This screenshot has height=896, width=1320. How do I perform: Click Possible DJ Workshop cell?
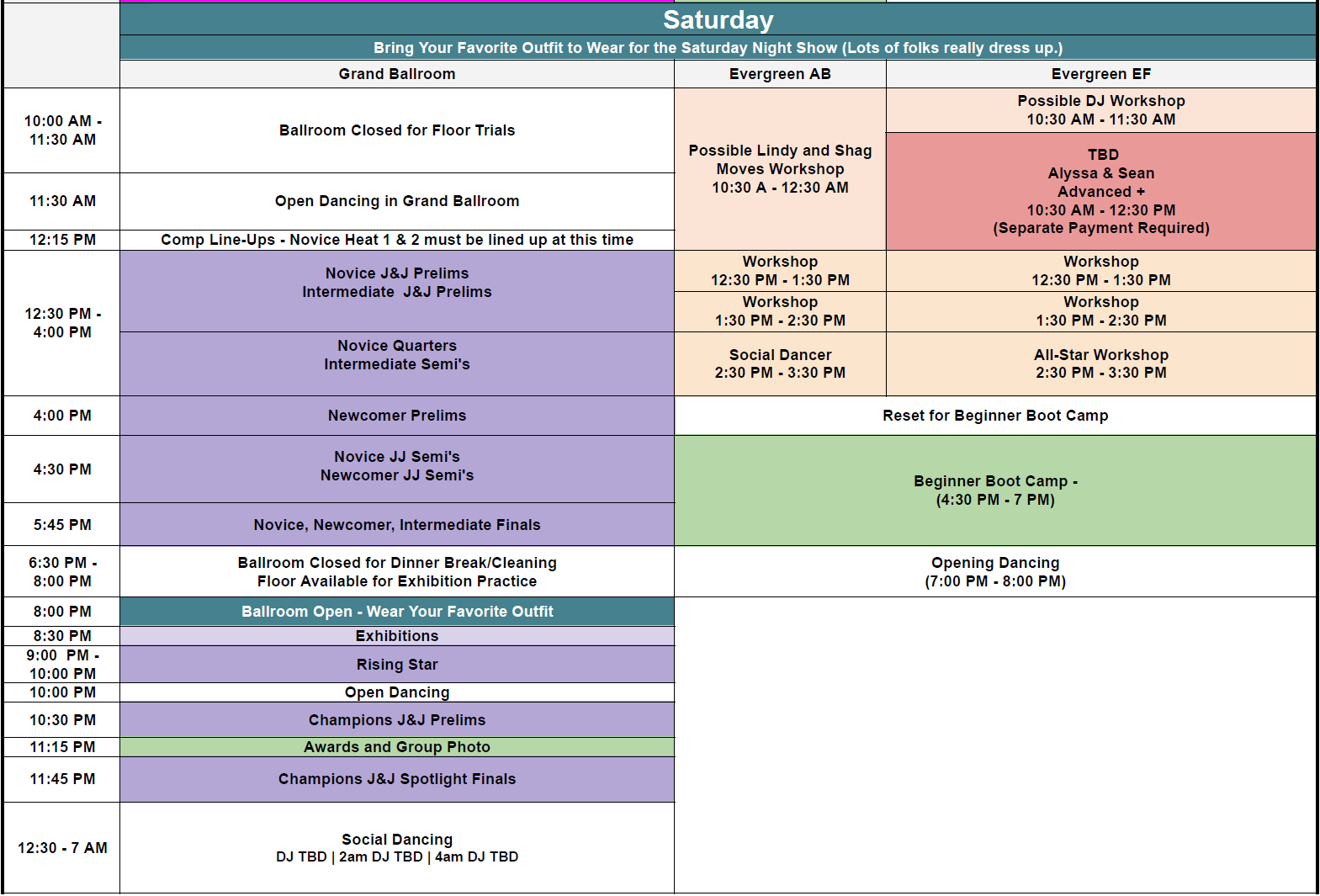pyautogui.click(x=1101, y=110)
